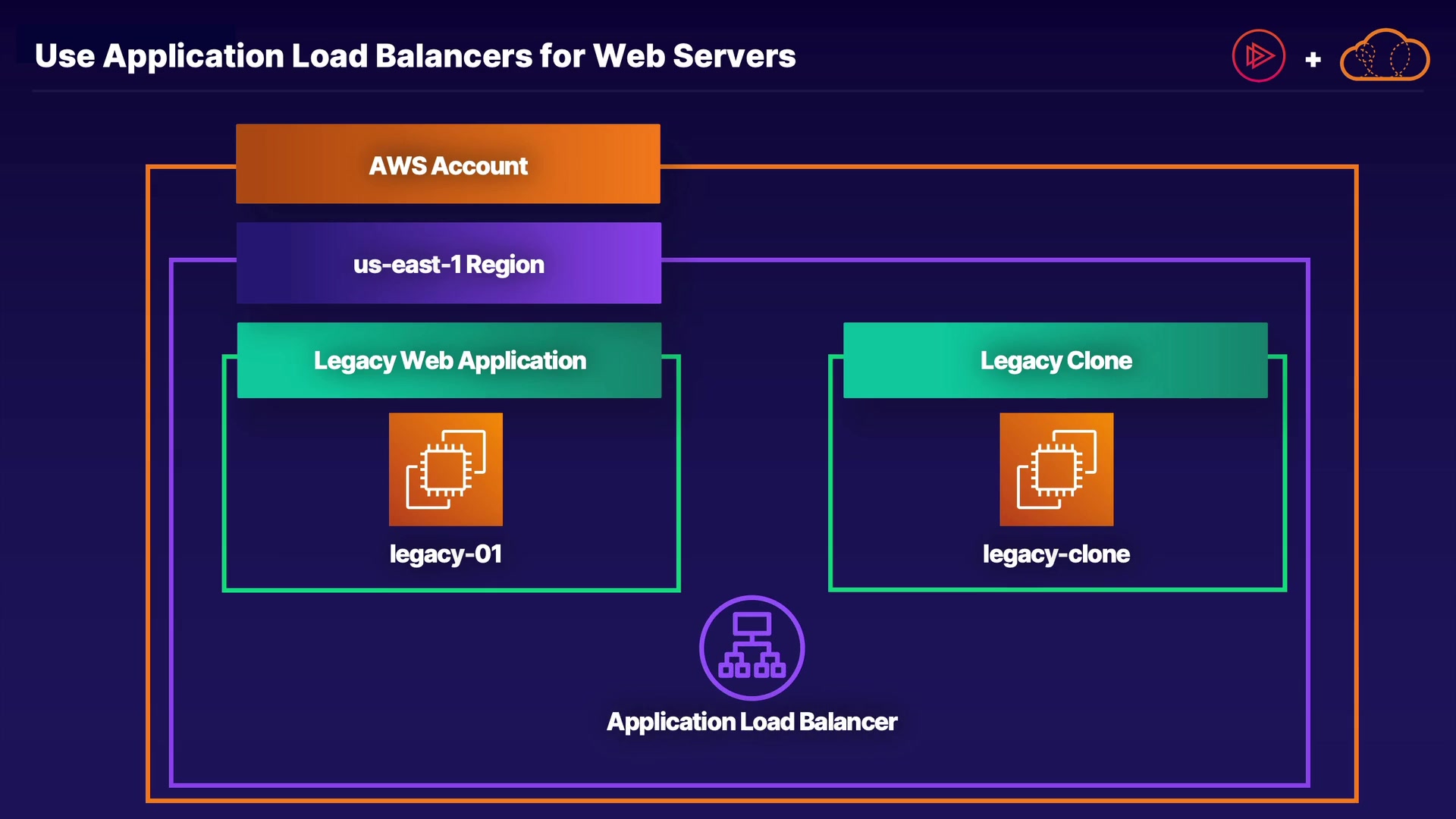Click the legacy-clone EC2 instance icon
This screenshot has width=1456, height=819.
click(1056, 469)
